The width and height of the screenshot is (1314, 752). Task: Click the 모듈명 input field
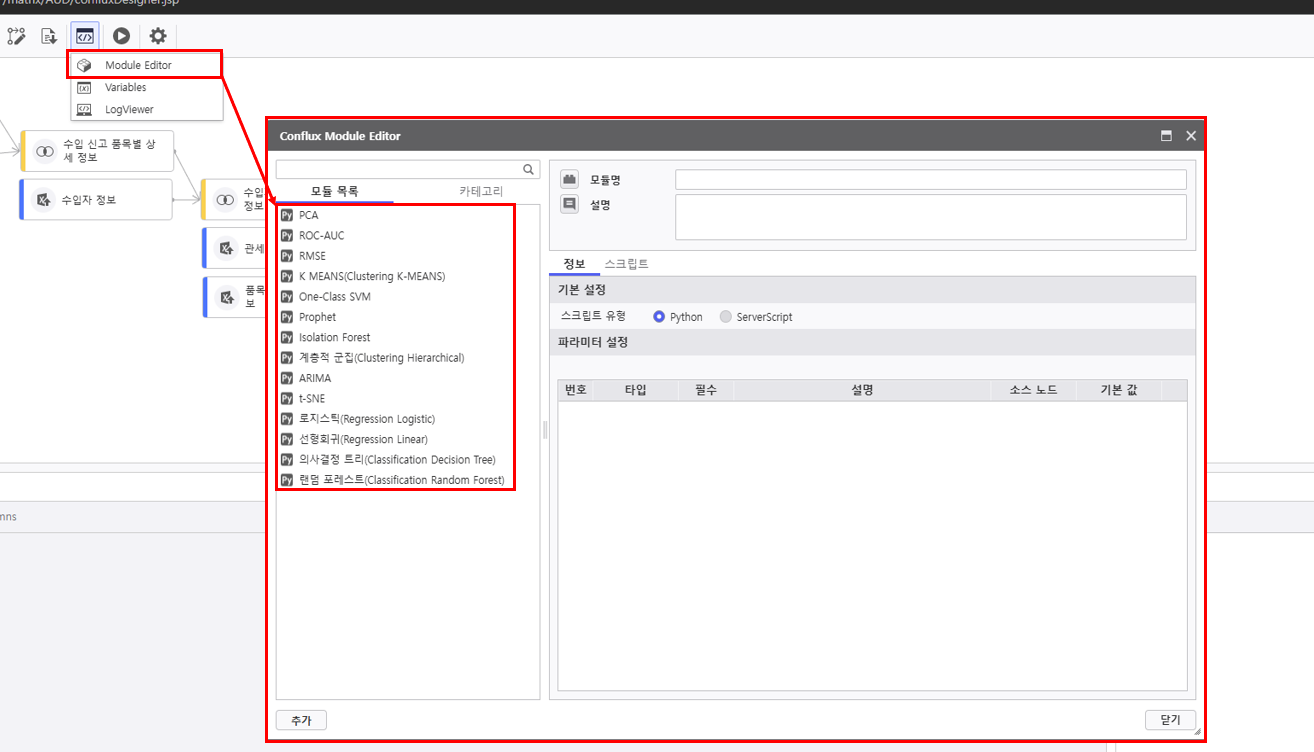(930, 180)
